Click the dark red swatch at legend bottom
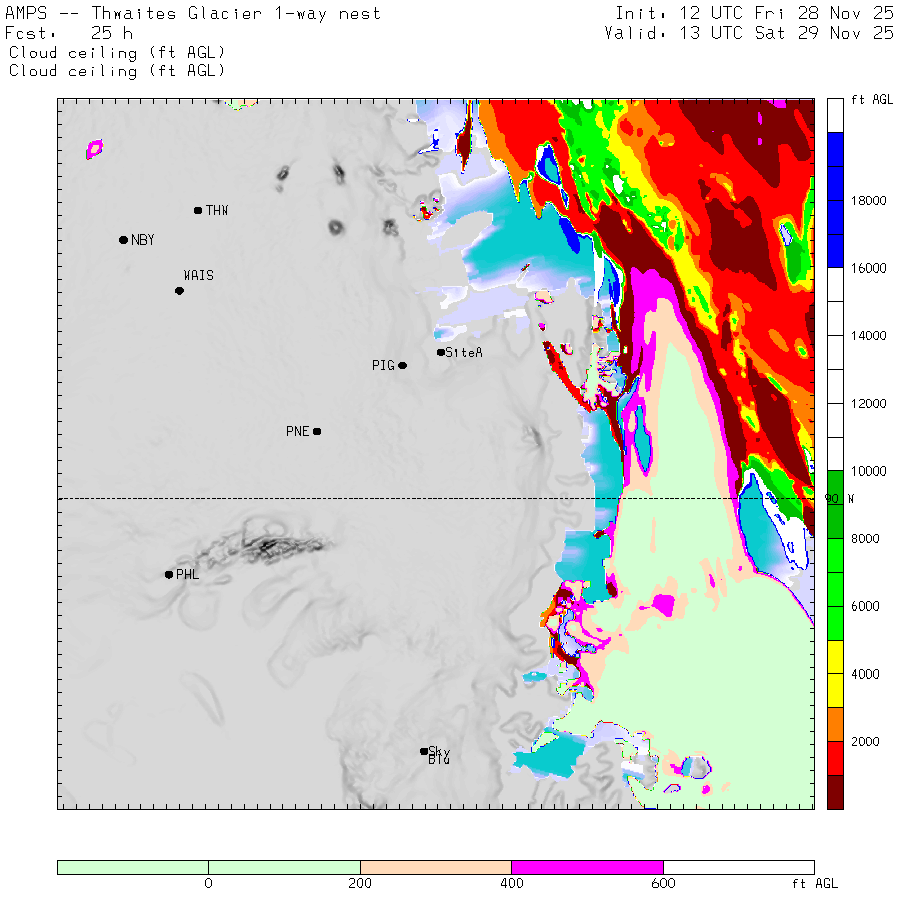900x900 pixels. tap(835, 791)
